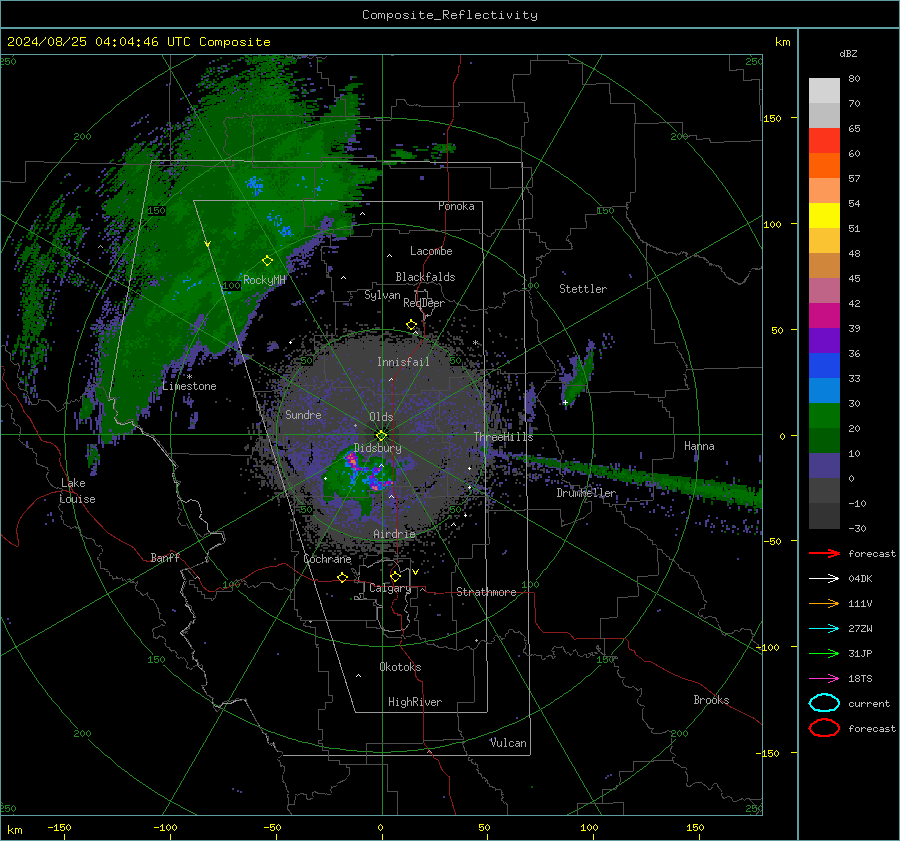
Task: Click the yellow diamond marker above RedDeer
Action: 411,325
